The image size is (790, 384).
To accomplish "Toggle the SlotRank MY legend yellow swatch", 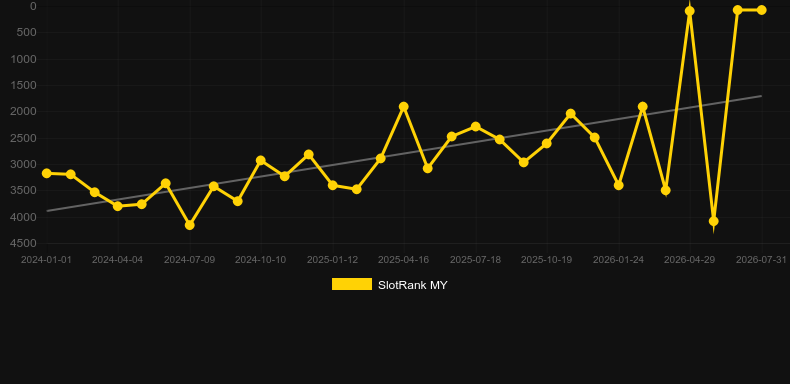I will [x=352, y=284].
